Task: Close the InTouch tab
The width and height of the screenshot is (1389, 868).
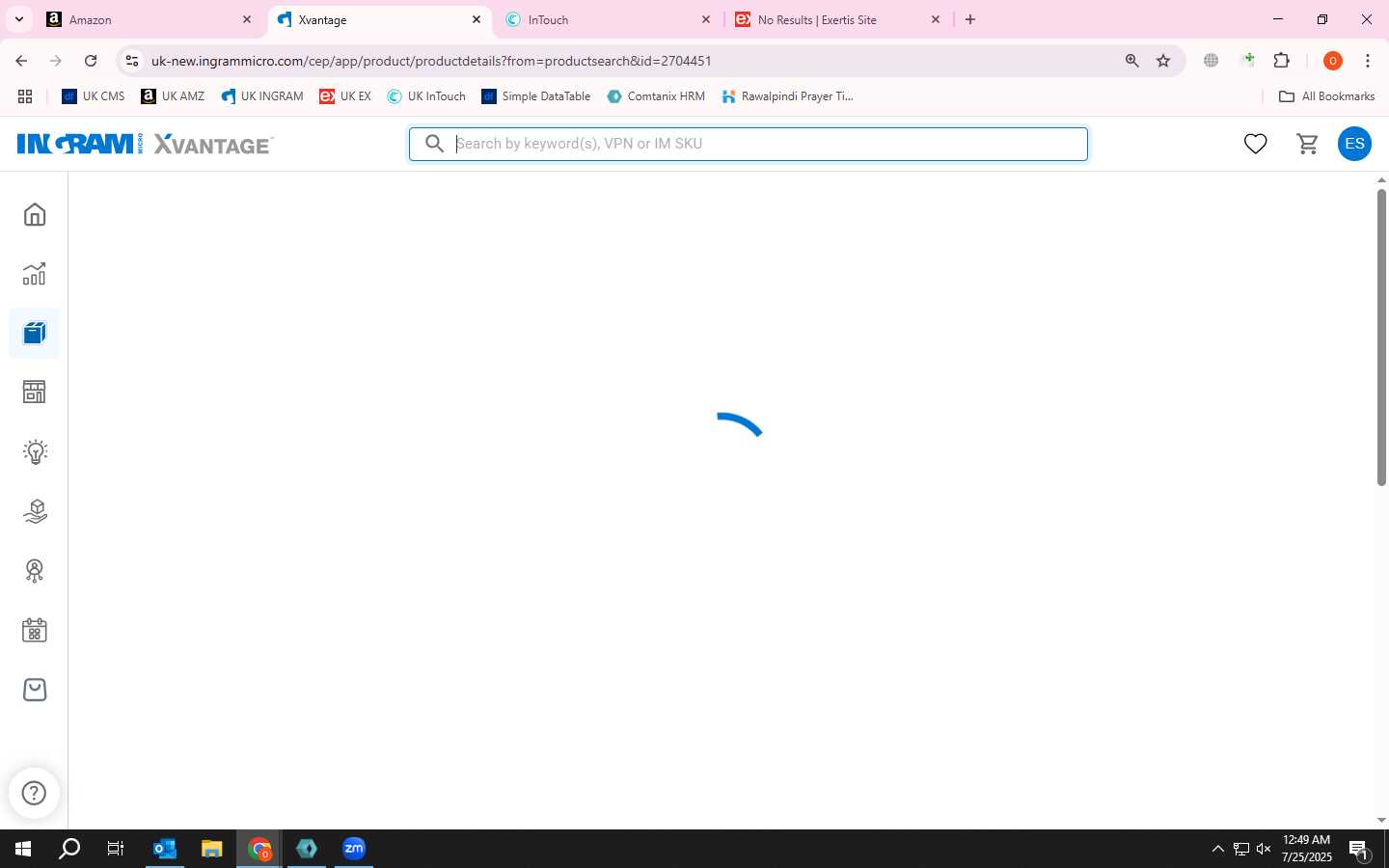Action: [x=706, y=19]
